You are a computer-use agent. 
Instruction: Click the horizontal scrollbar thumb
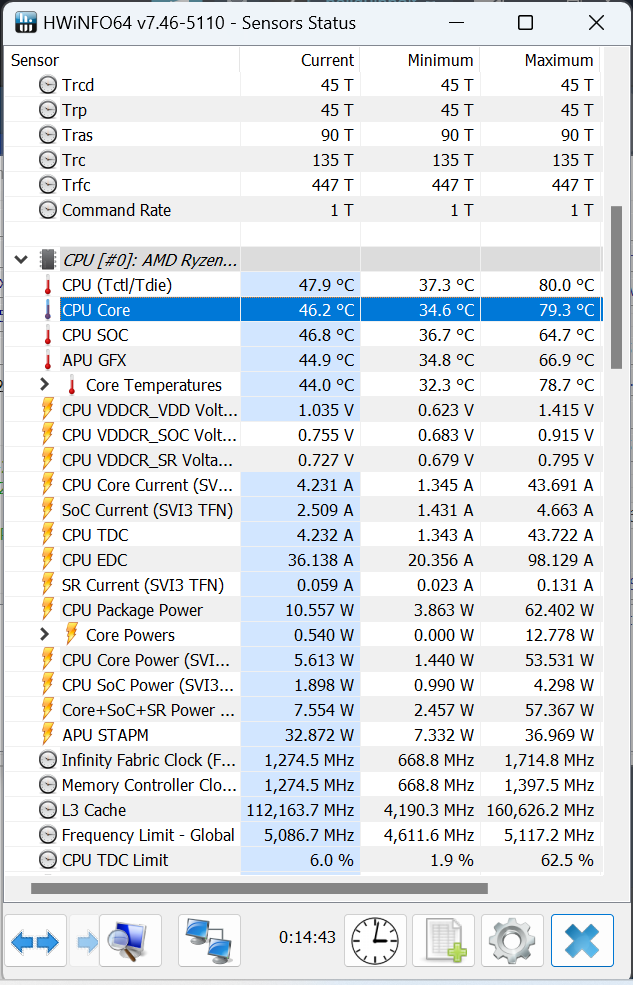tap(259, 888)
